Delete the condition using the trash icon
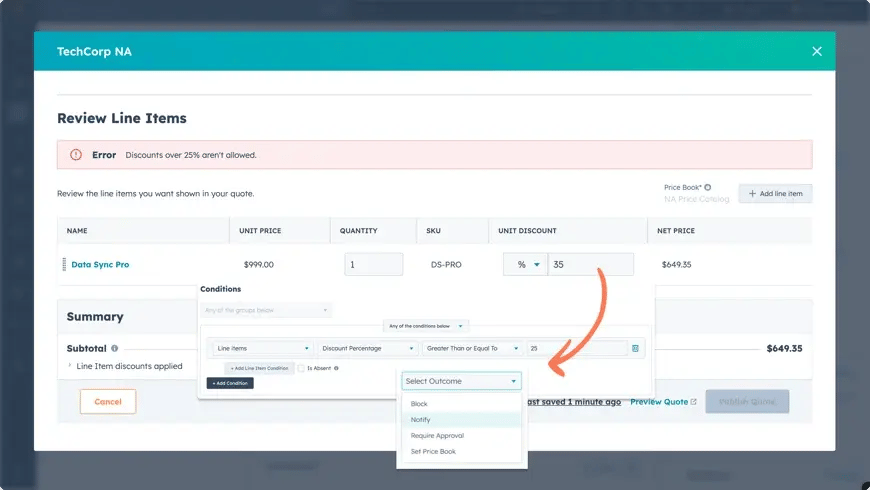The width and height of the screenshot is (870, 490). tap(635, 348)
